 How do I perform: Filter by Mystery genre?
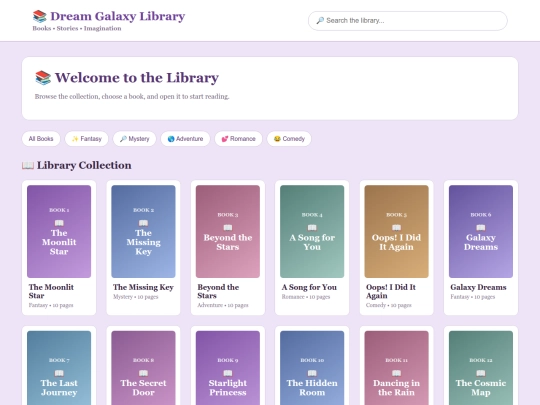pos(134,139)
